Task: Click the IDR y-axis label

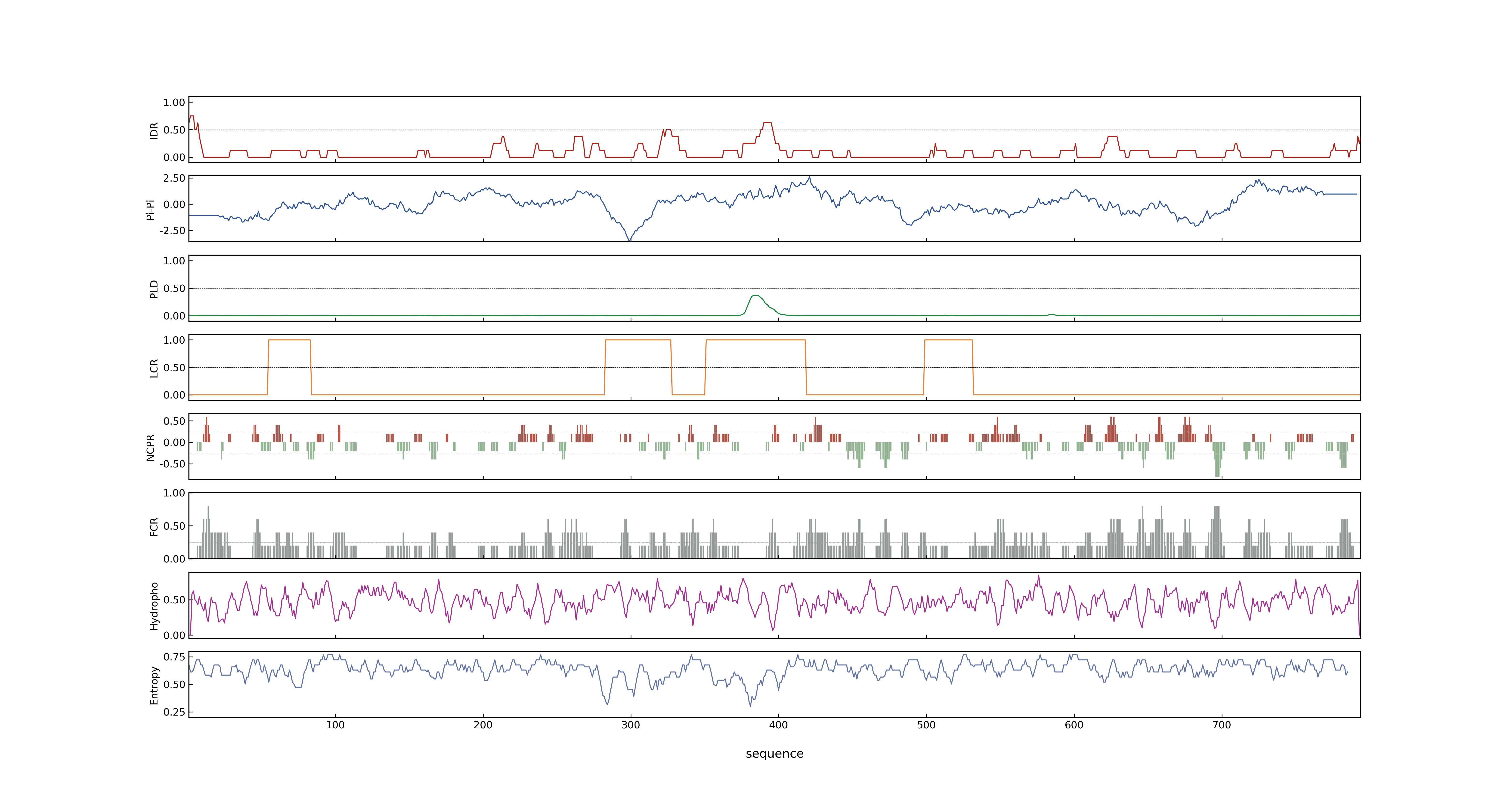Action: [154, 130]
